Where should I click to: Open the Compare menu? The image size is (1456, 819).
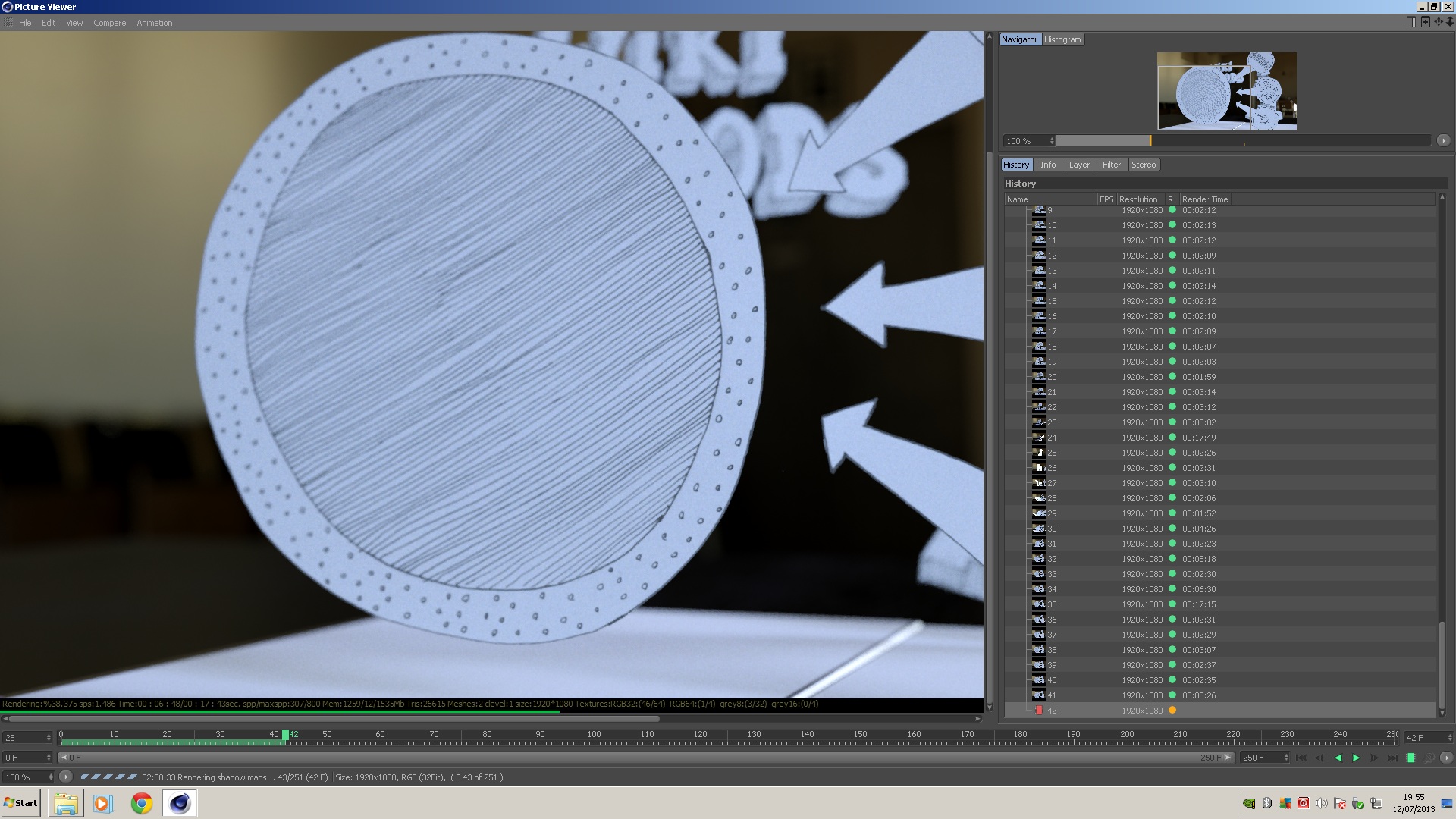pyautogui.click(x=109, y=23)
